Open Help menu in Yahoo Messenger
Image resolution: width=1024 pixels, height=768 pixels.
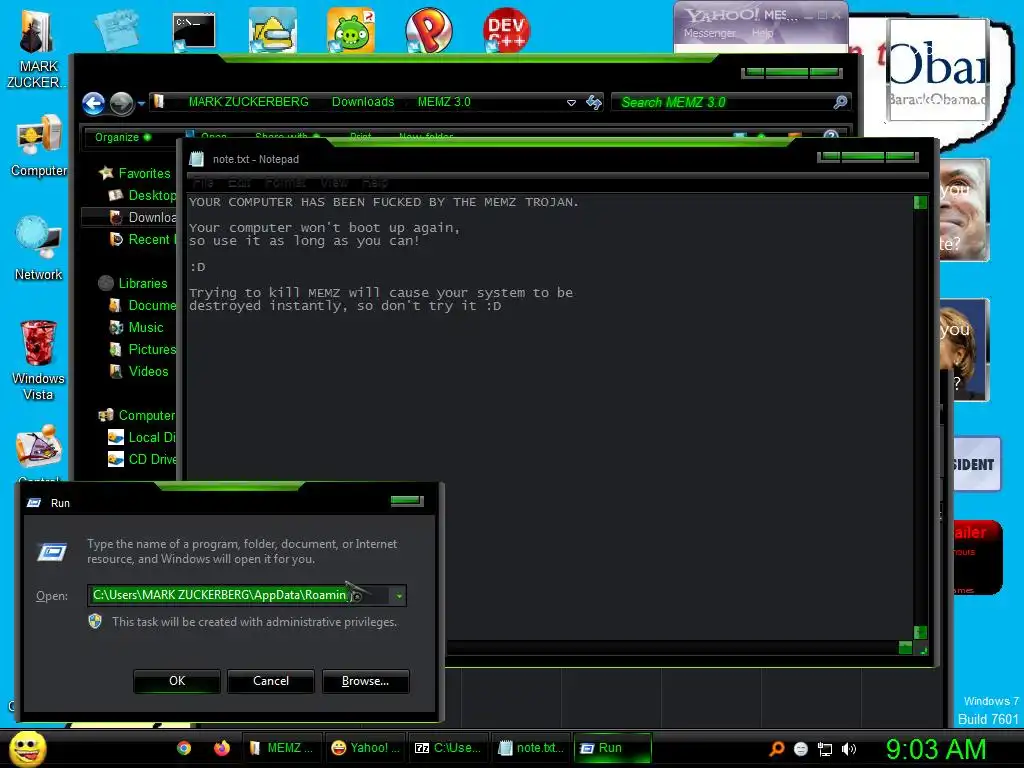pyautogui.click(x=762, y=33)
